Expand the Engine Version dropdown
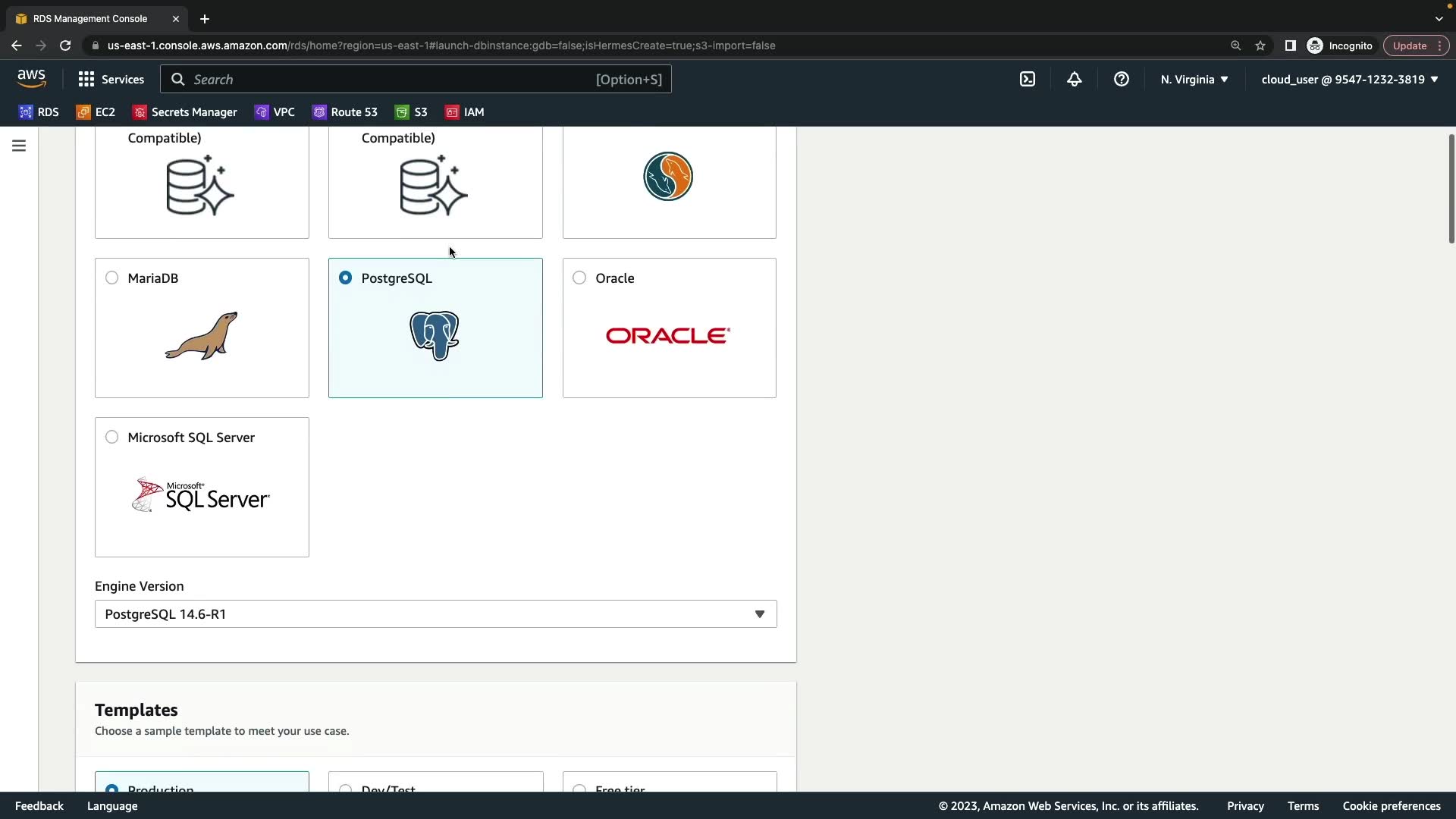Screen dimensions: 1456x819 coord(435,614)
